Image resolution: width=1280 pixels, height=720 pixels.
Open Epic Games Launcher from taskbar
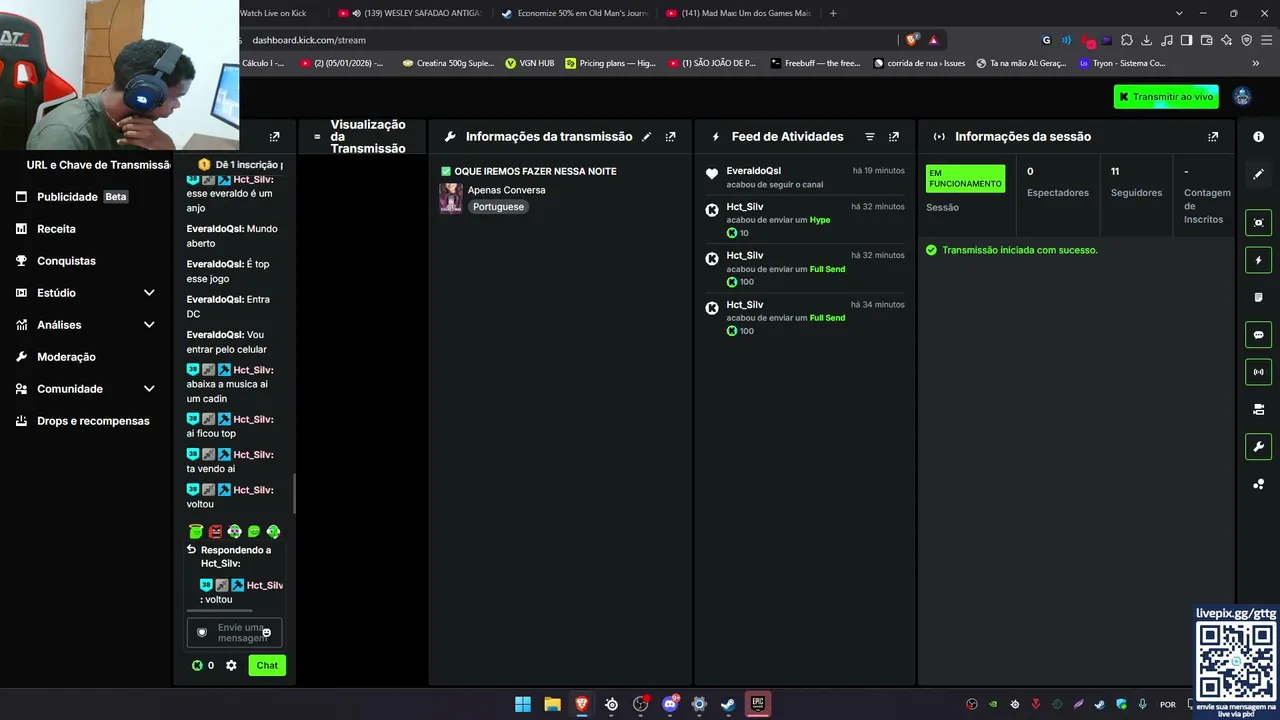(x=757, y=704)
